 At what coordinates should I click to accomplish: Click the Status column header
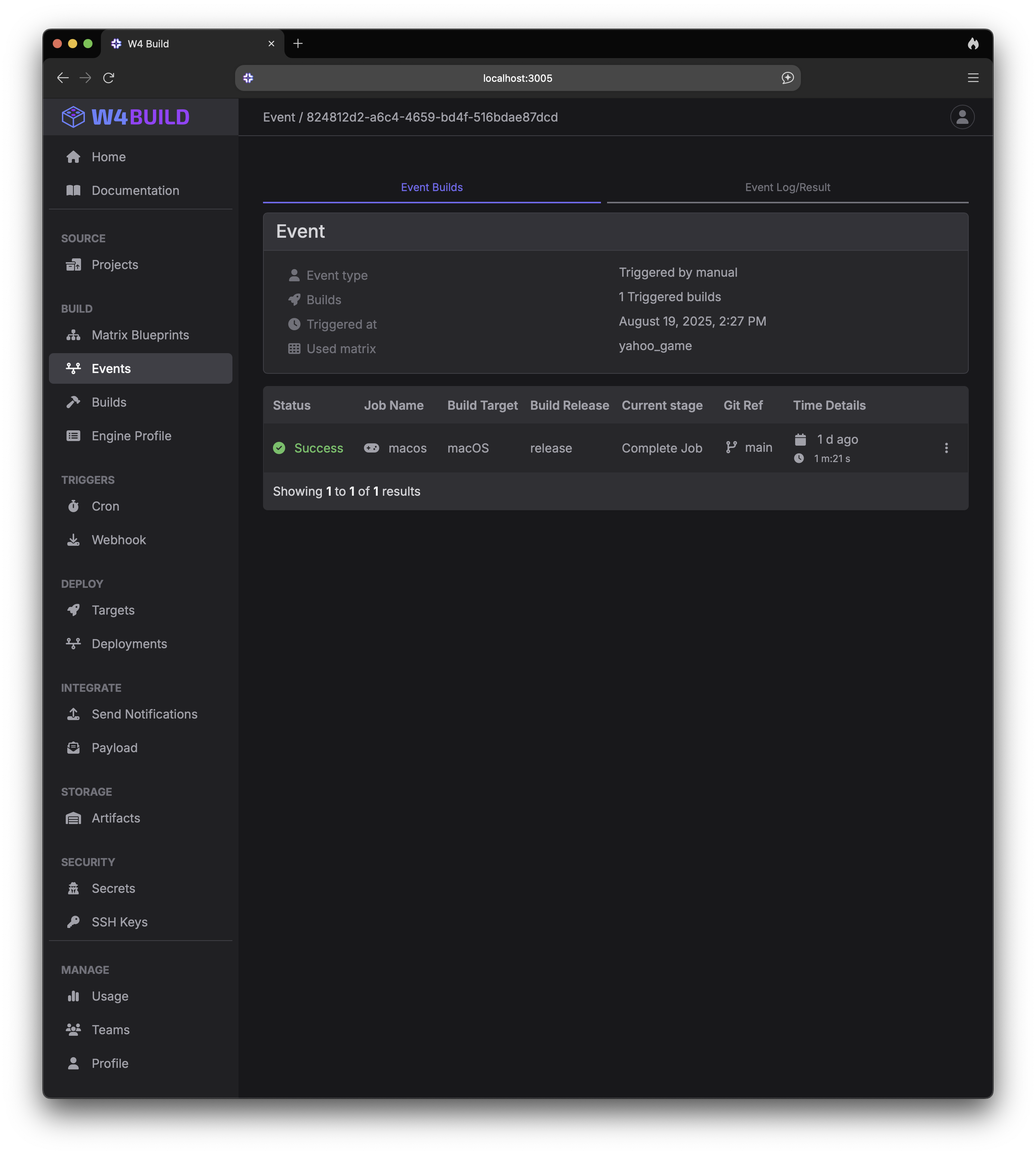tap(291, 405)
